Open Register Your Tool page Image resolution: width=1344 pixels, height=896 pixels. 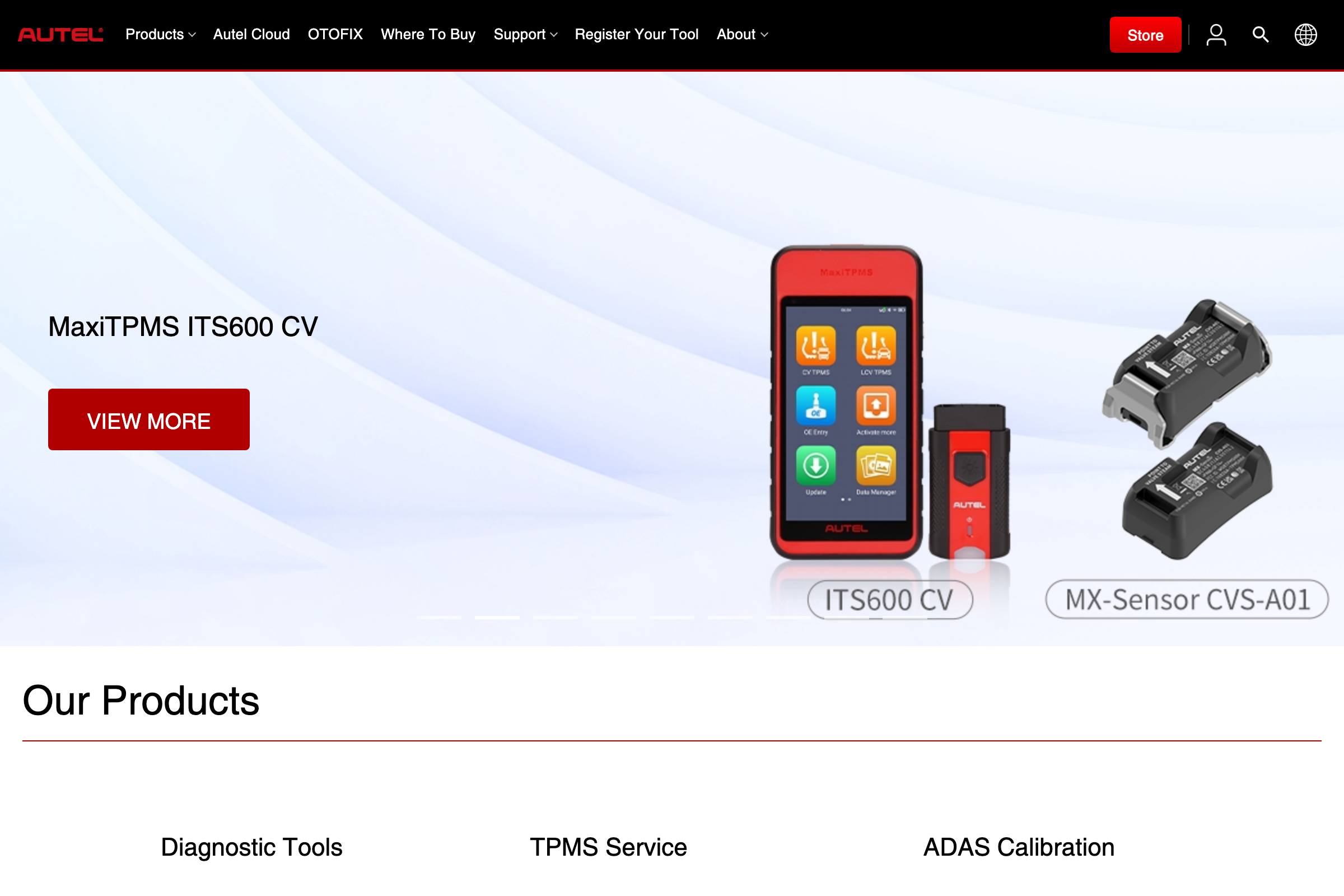637,35
